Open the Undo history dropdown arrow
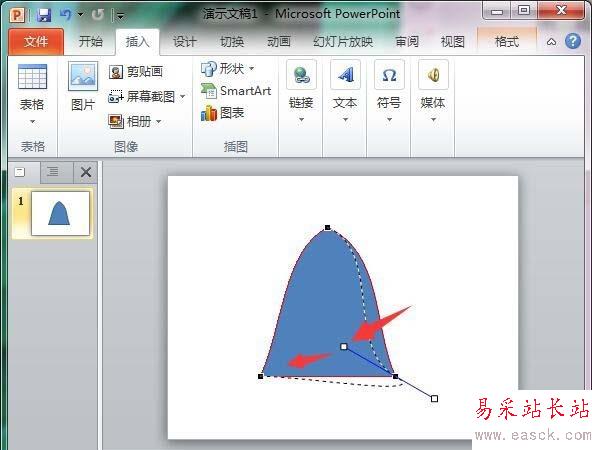 [80, 15]
